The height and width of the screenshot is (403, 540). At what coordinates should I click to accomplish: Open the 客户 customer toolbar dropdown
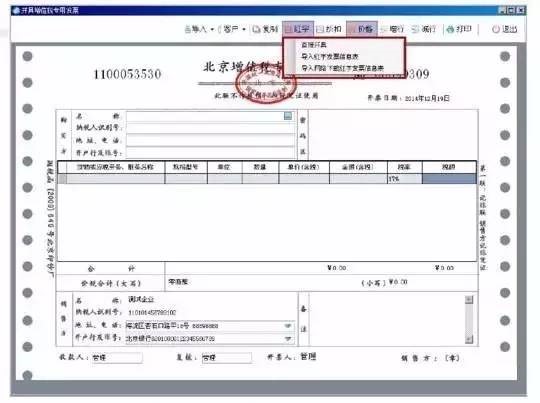point(234,29)
